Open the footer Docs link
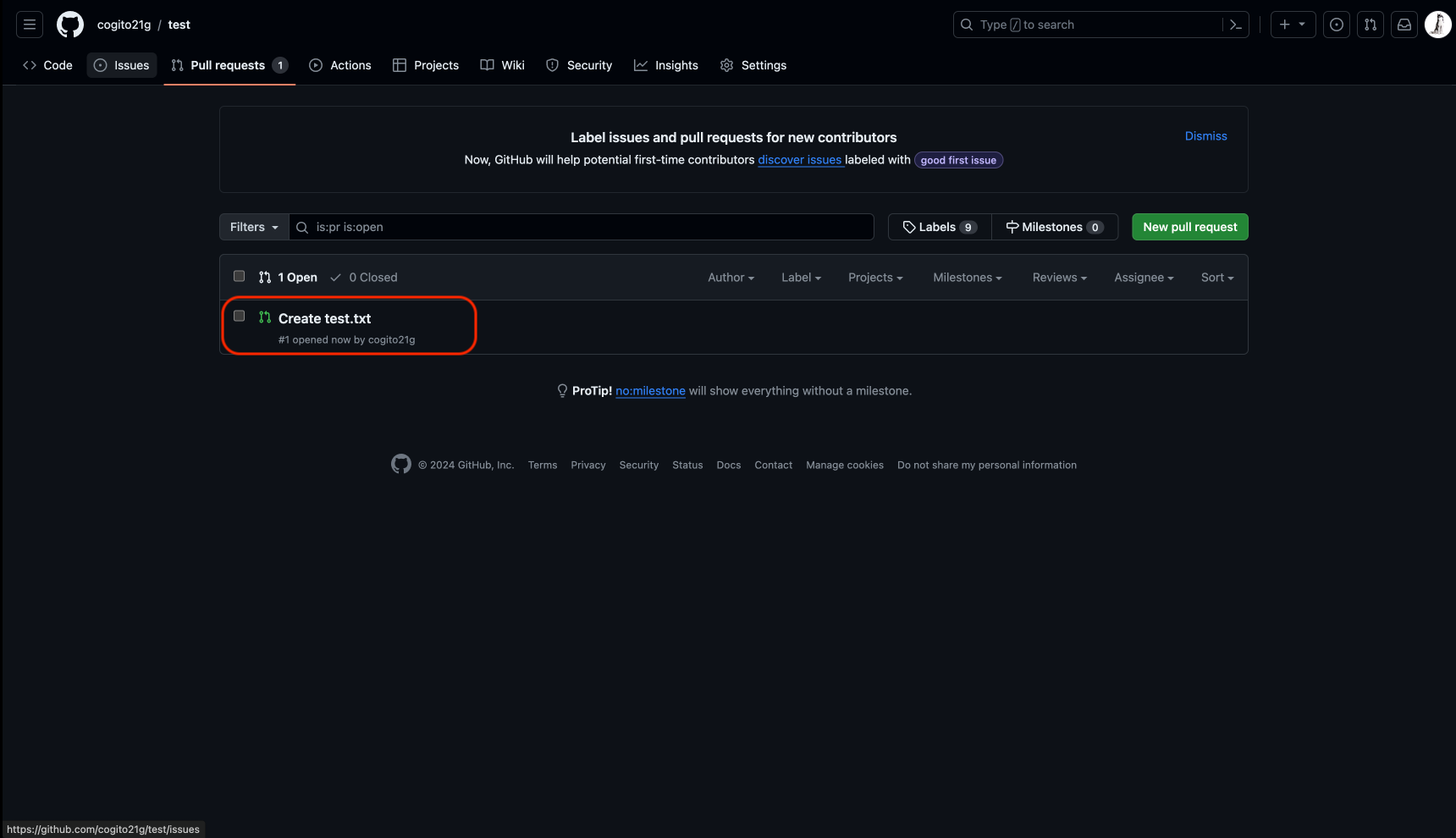 point(729,465)
